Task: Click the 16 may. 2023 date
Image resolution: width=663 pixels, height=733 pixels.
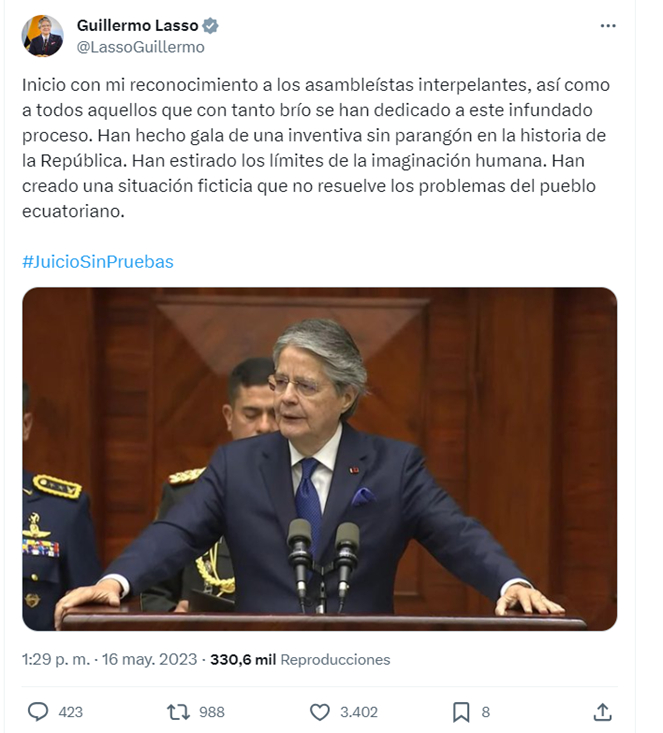Action: (x=149, y=660)
